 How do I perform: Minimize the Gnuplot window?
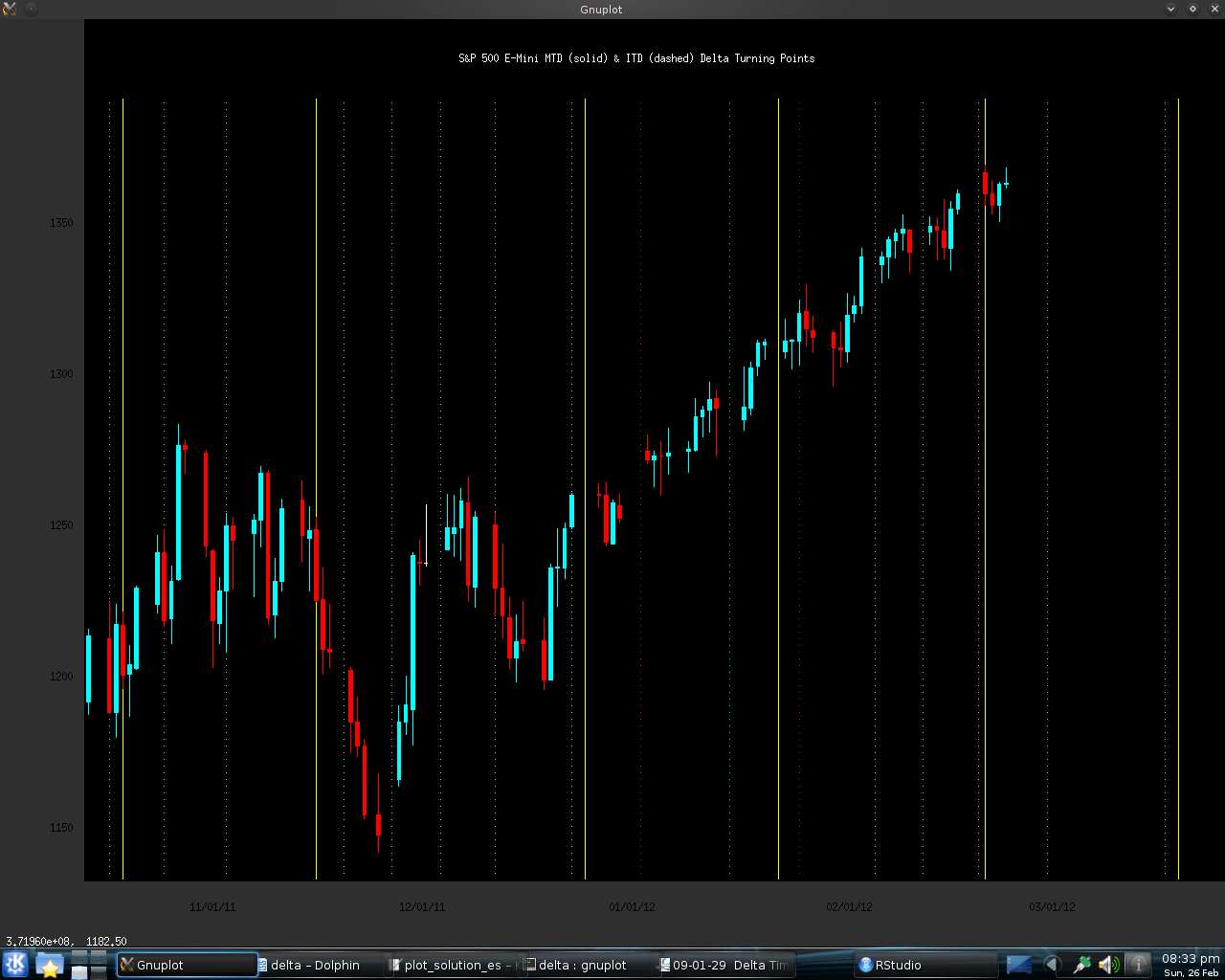[1170, 9]
